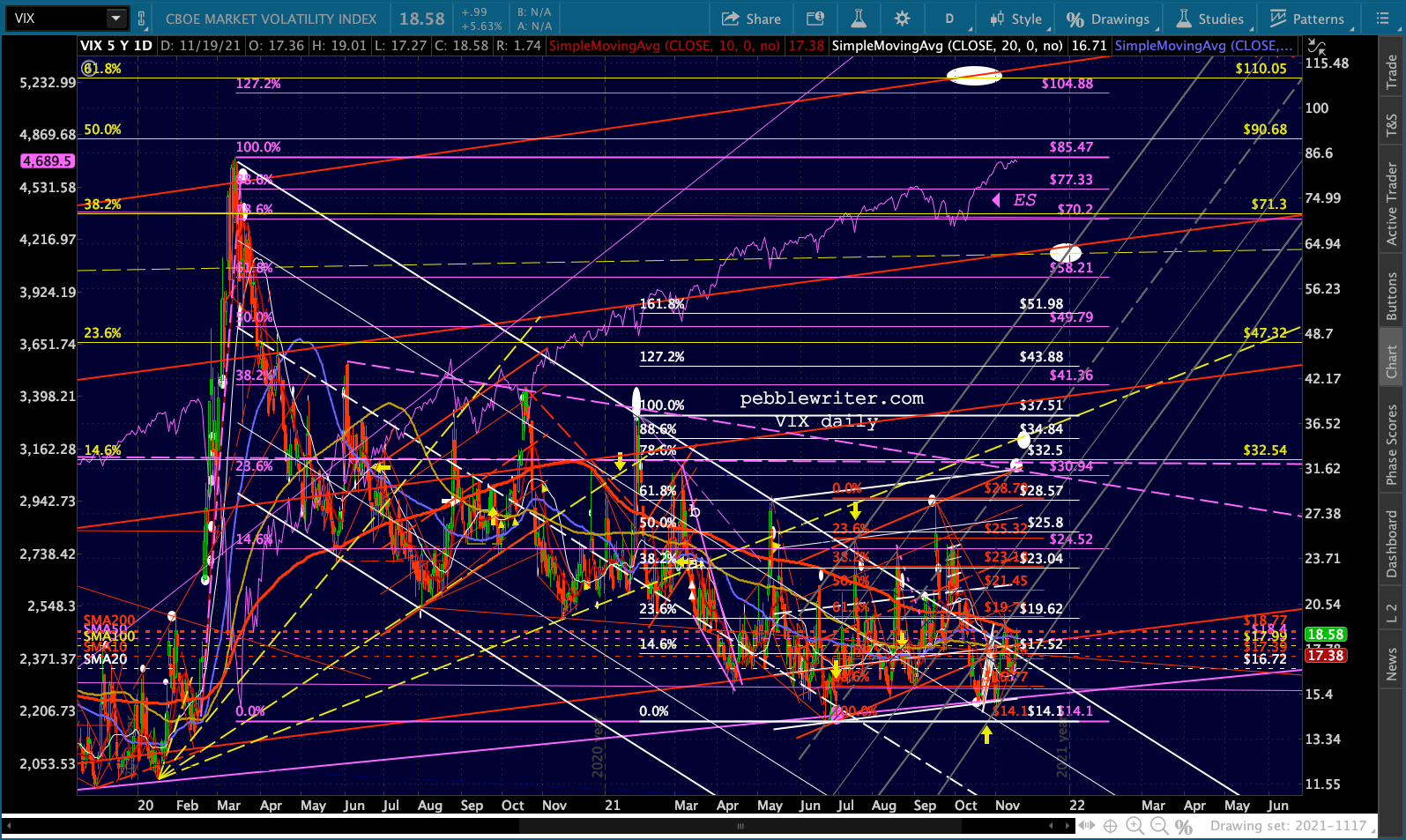This screenshot has width=1406, height=840.
Task: Click the horizontal chart scrollbar
Action: point(740,826)
